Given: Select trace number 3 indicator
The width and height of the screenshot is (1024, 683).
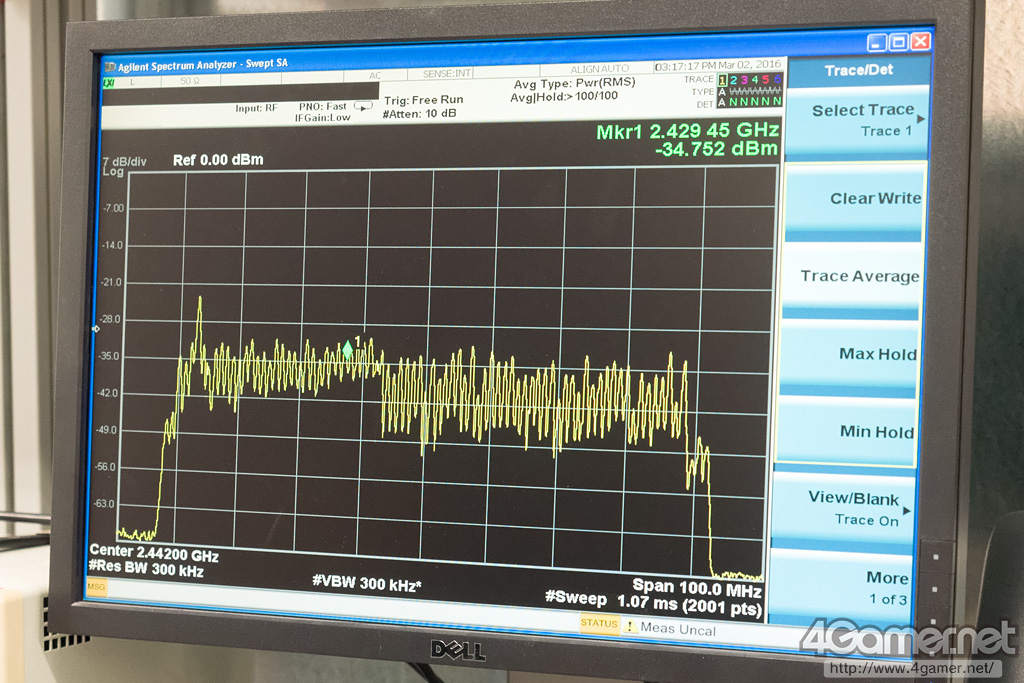Looking at the screenshot, I should (744, 80).
